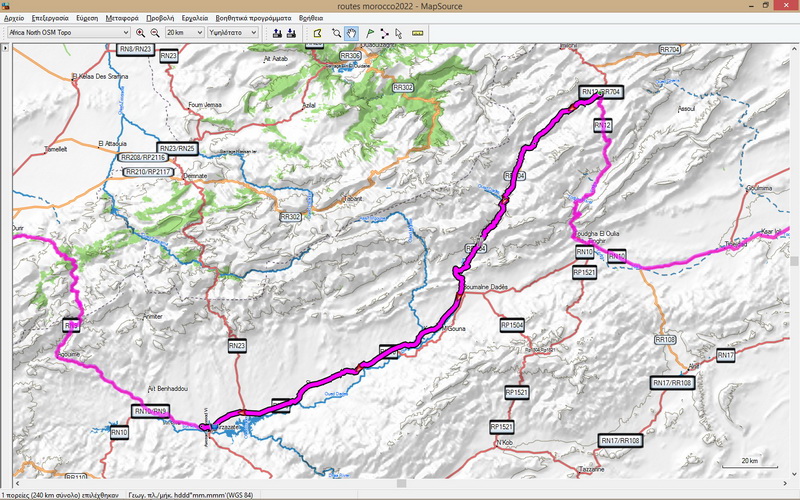Open the Υψηλότατο detail level dropdown
The height and width of the screenshot is (500, 800).
coord(233,33)
